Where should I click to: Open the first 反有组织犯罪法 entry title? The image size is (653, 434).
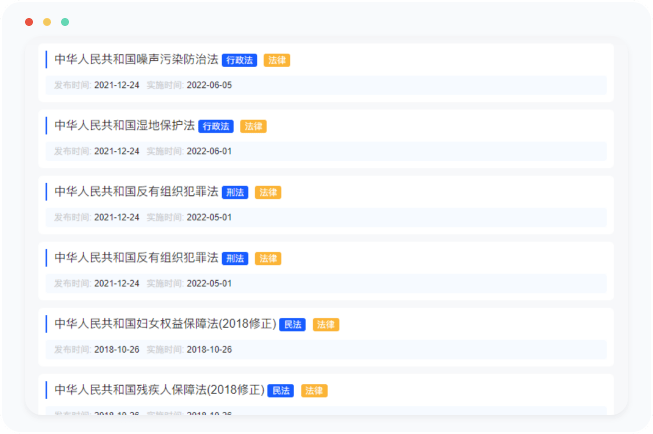pyautogui.click(x=136, y=192)
